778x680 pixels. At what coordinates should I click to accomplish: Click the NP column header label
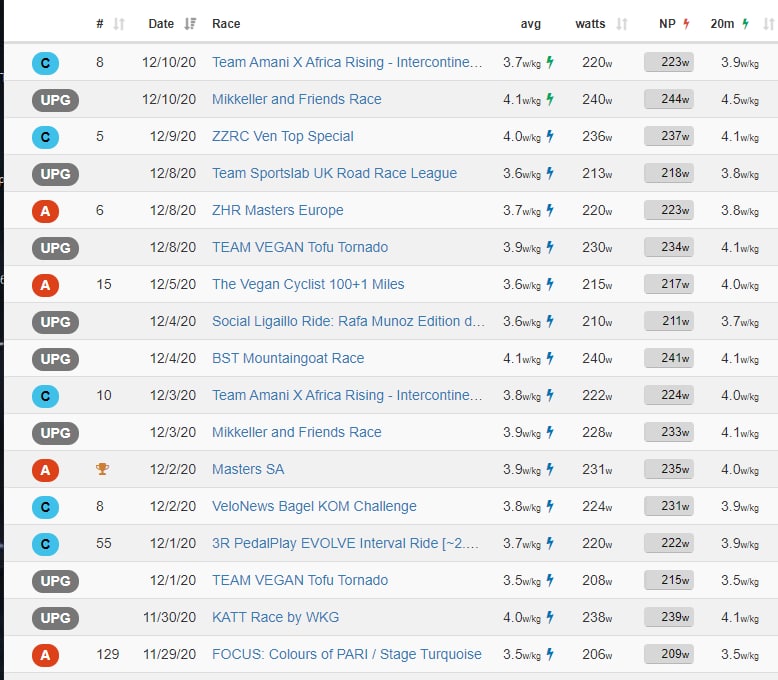(x=667, y=24)
